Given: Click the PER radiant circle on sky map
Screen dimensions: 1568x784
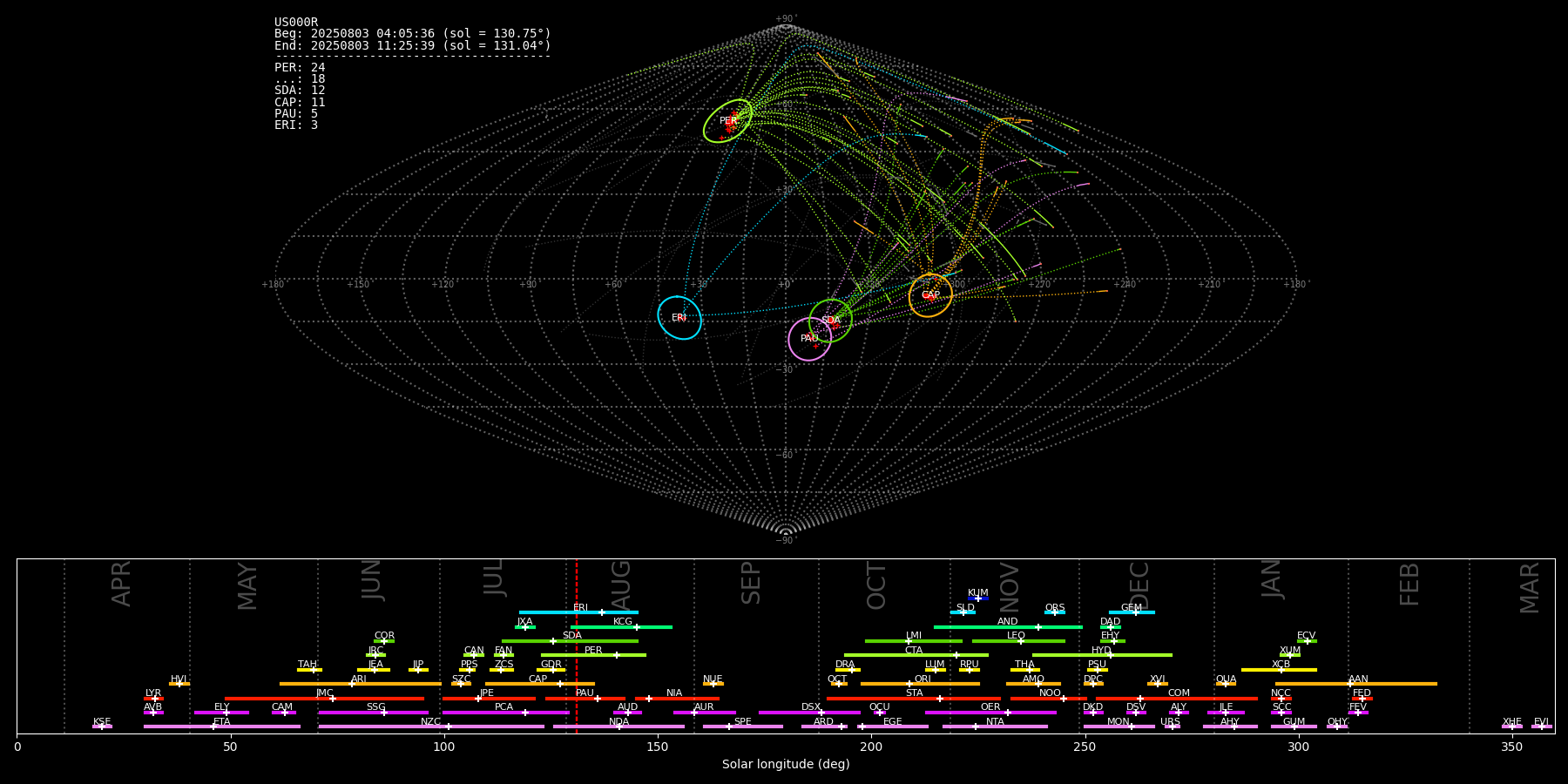Looking at the screenshot, I should (x=728, y=121).
